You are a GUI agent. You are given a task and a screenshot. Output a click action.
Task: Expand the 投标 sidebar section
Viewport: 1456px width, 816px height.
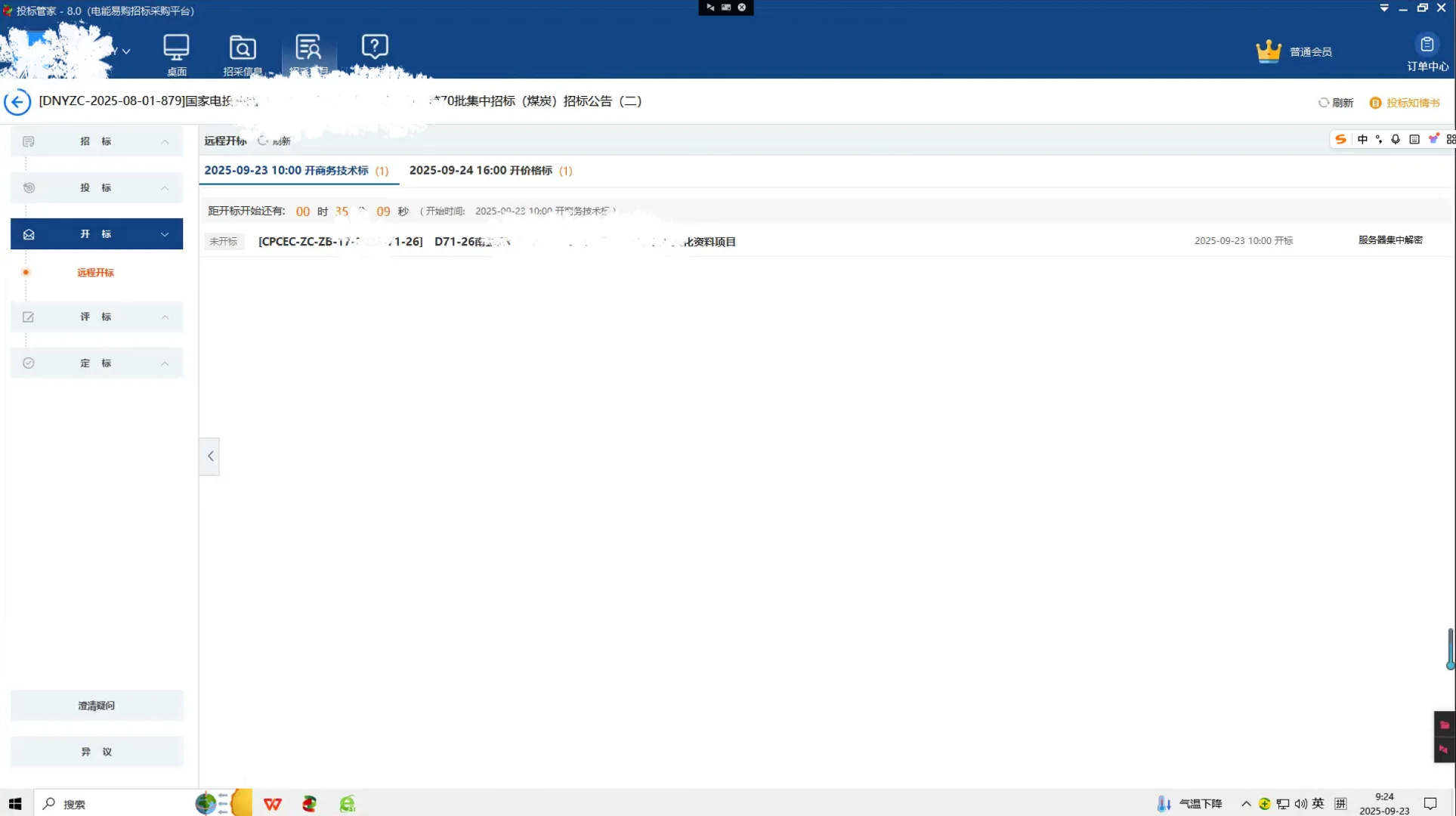tap(97, 187)
